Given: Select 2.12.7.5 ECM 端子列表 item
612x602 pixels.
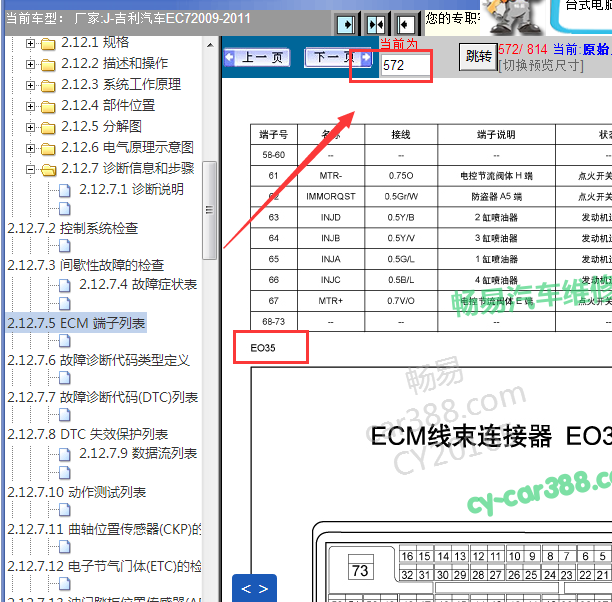Looking at the screenshot, I should click(76, 323).
